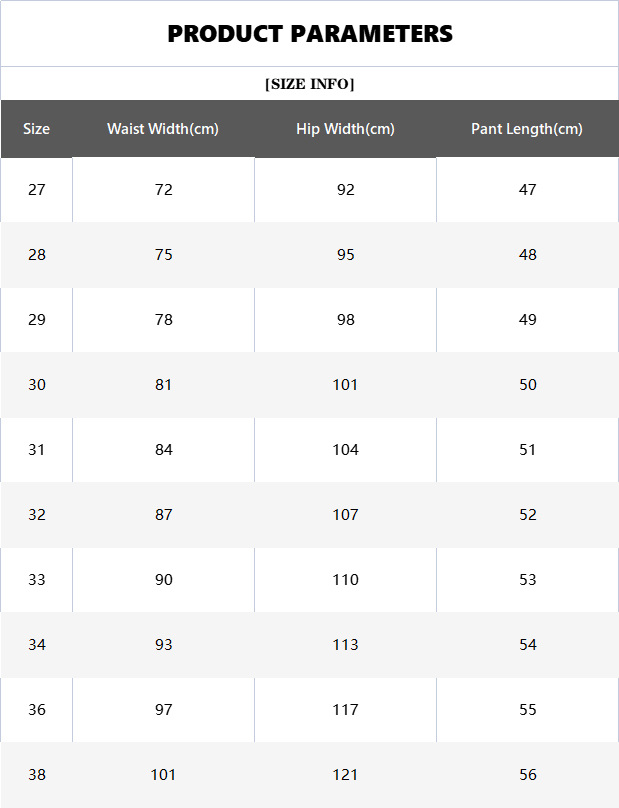619x808 pixels.
Task: Select hip width value 110
Action: coord(345,579)
